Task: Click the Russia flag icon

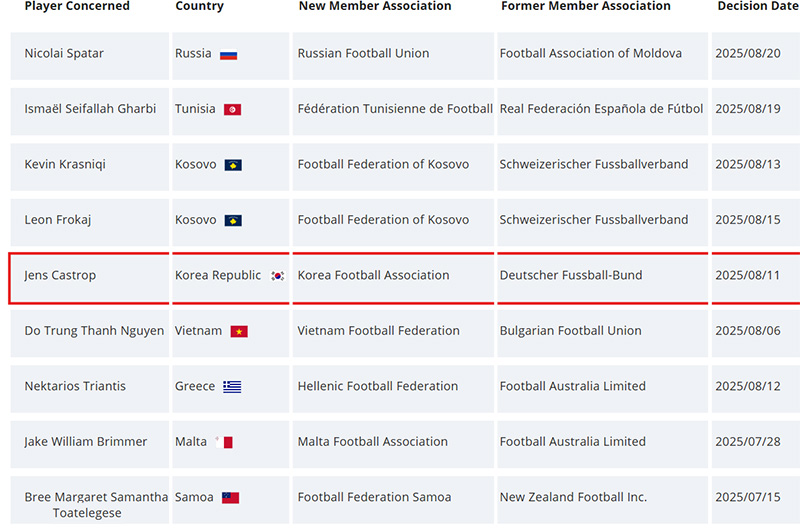Action: coord(229,55)
